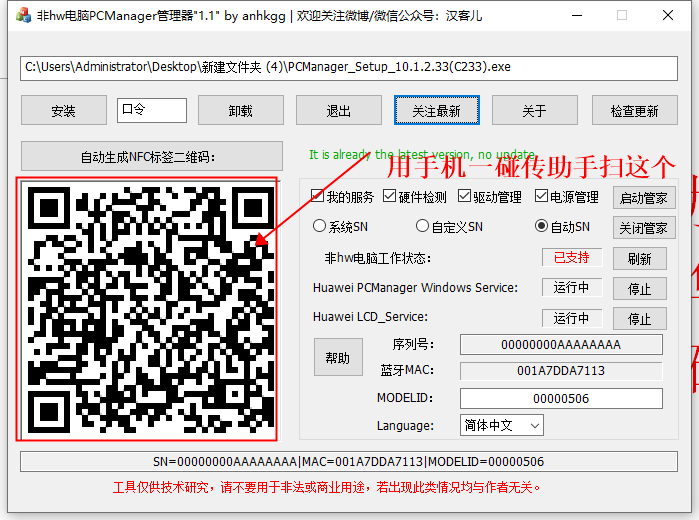The image size is (699, 520).
Task: Open the 关于 about button
Action: point(535,110)
